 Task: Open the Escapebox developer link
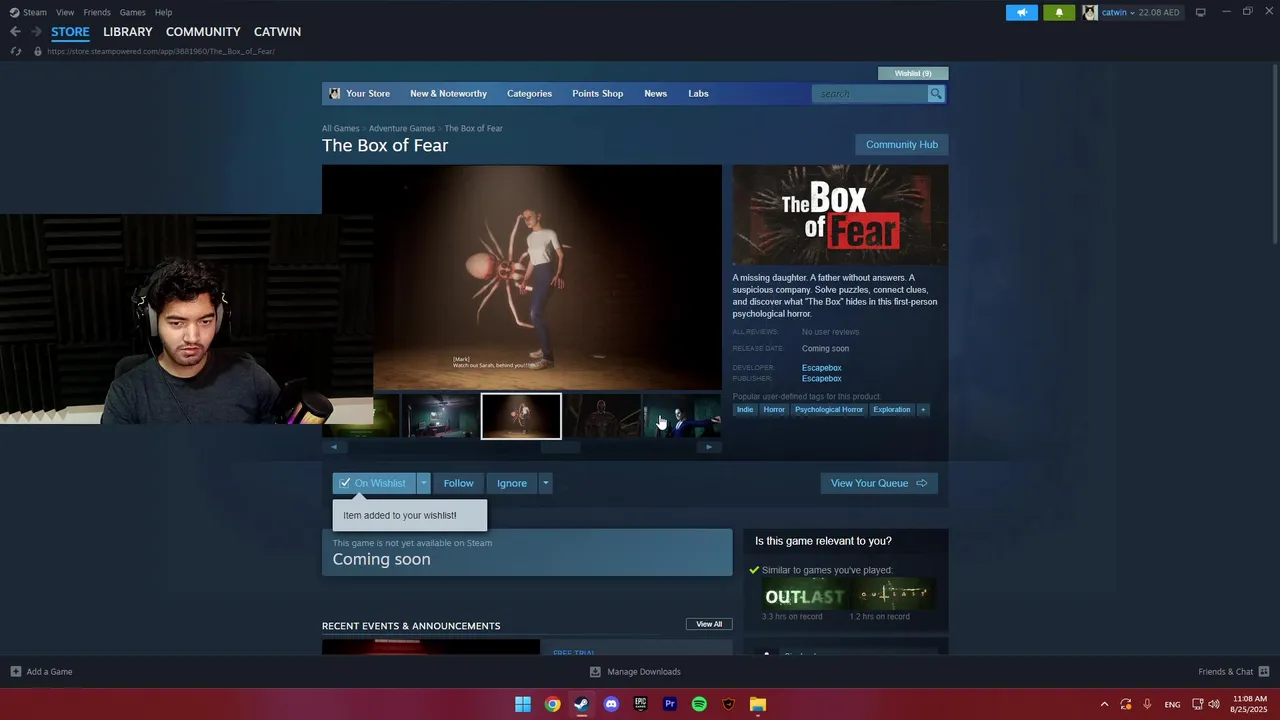coord(821,368)
